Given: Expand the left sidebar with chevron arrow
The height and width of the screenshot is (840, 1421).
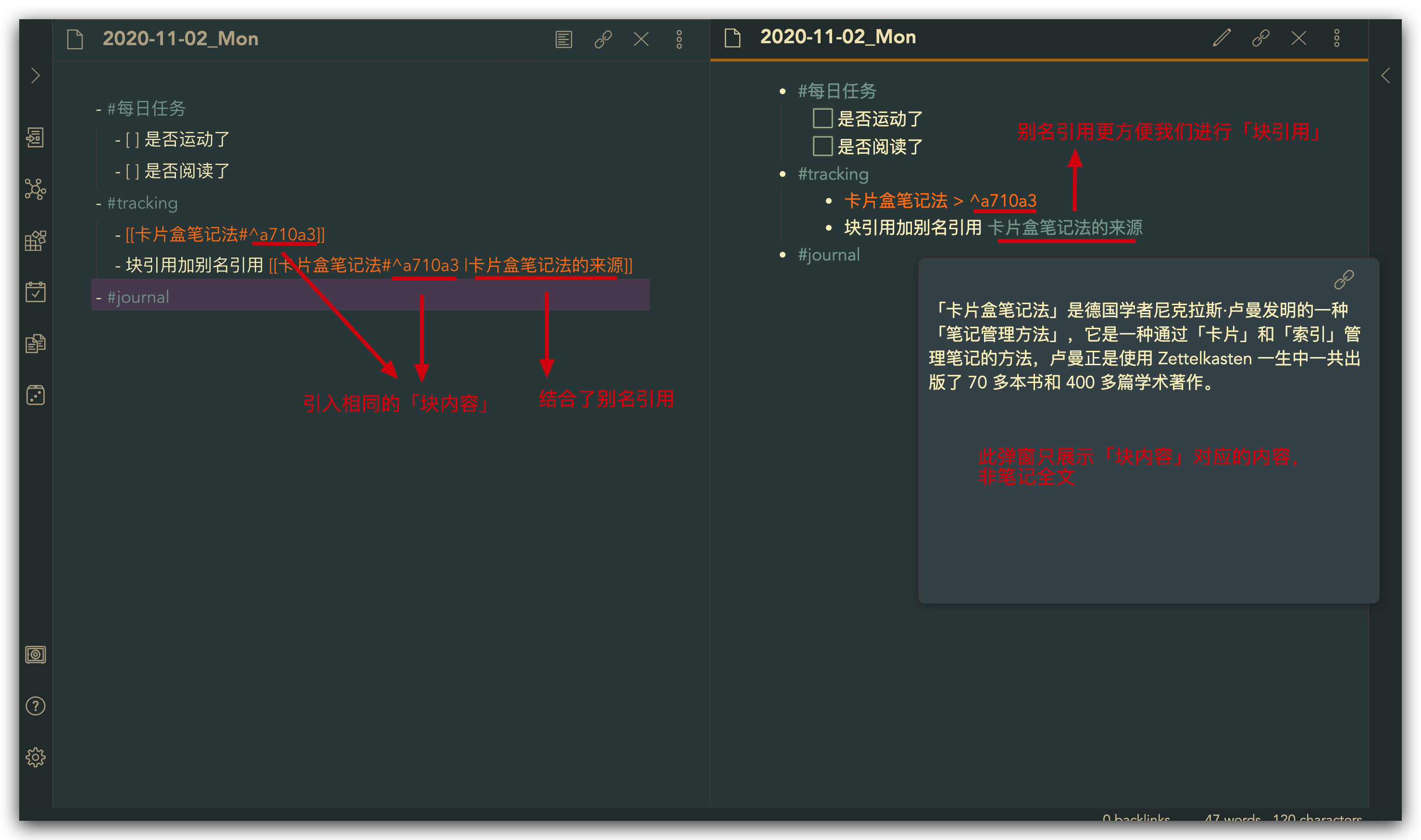Looking at the screenshot, I should (36, 75).
